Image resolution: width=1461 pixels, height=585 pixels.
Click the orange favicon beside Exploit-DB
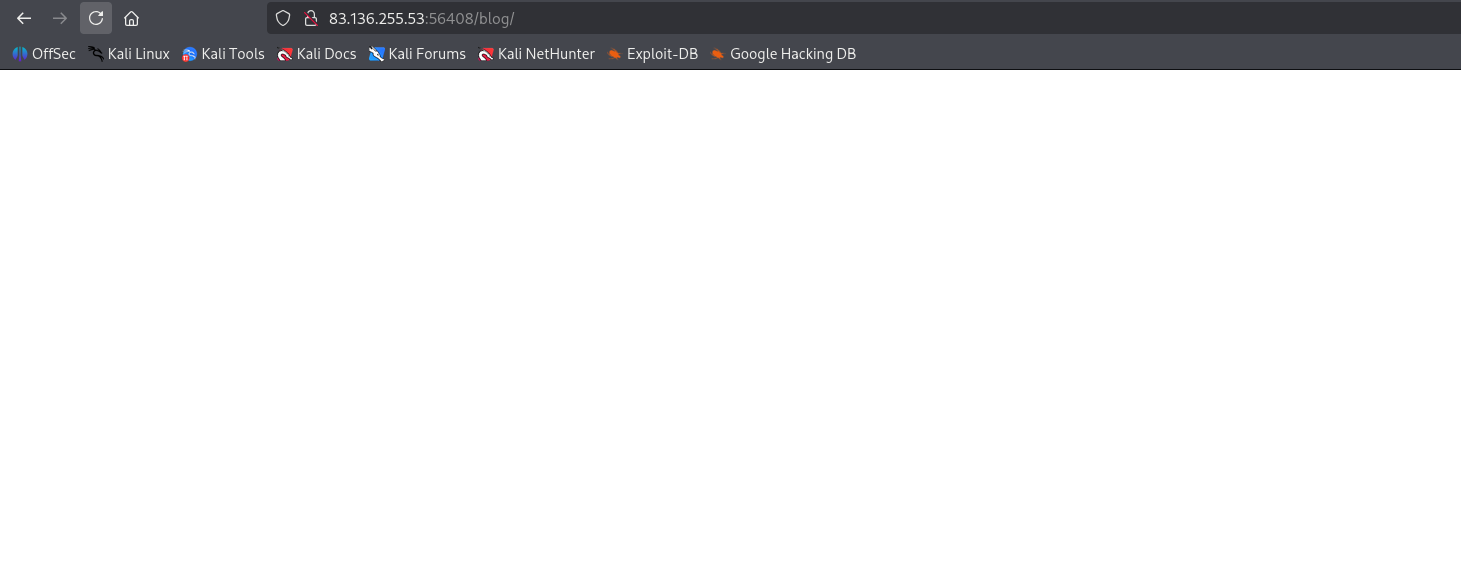[x=615, y=54]
